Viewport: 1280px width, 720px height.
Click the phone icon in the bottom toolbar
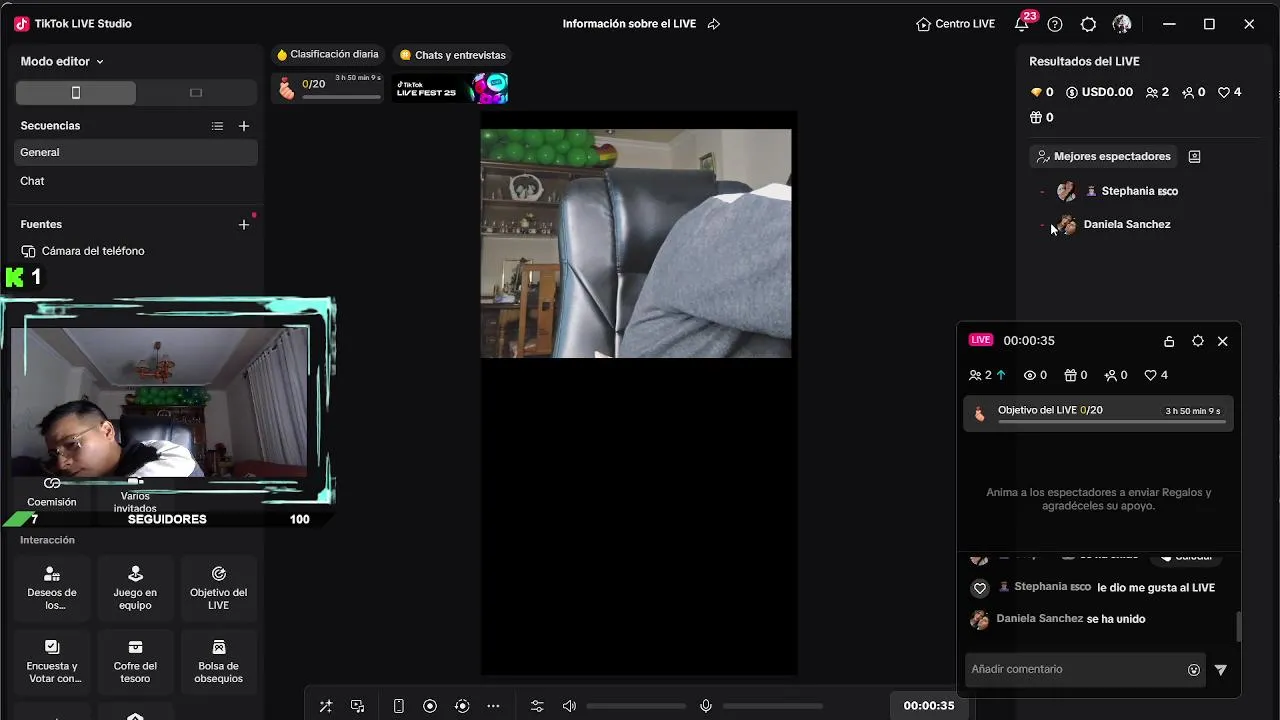click(398, 706)
